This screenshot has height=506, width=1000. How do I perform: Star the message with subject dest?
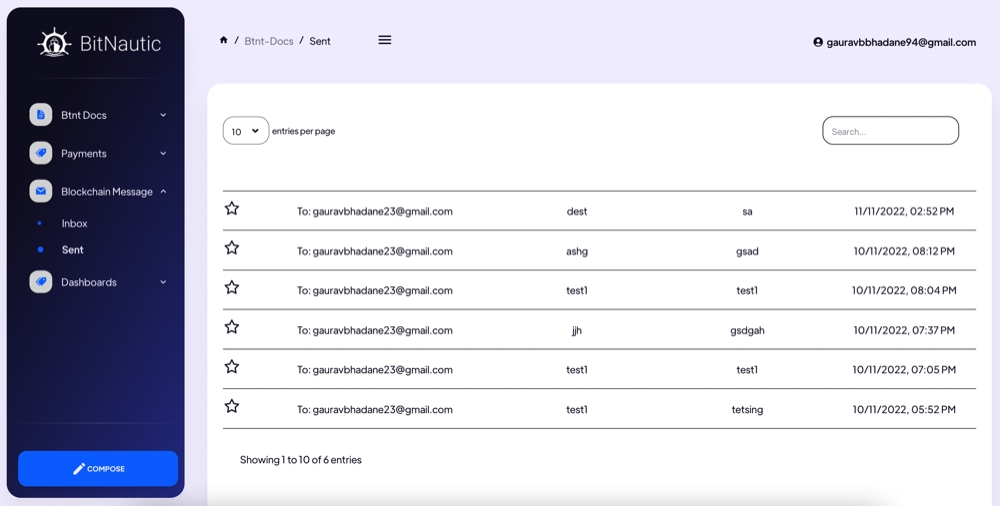point(232,209)
